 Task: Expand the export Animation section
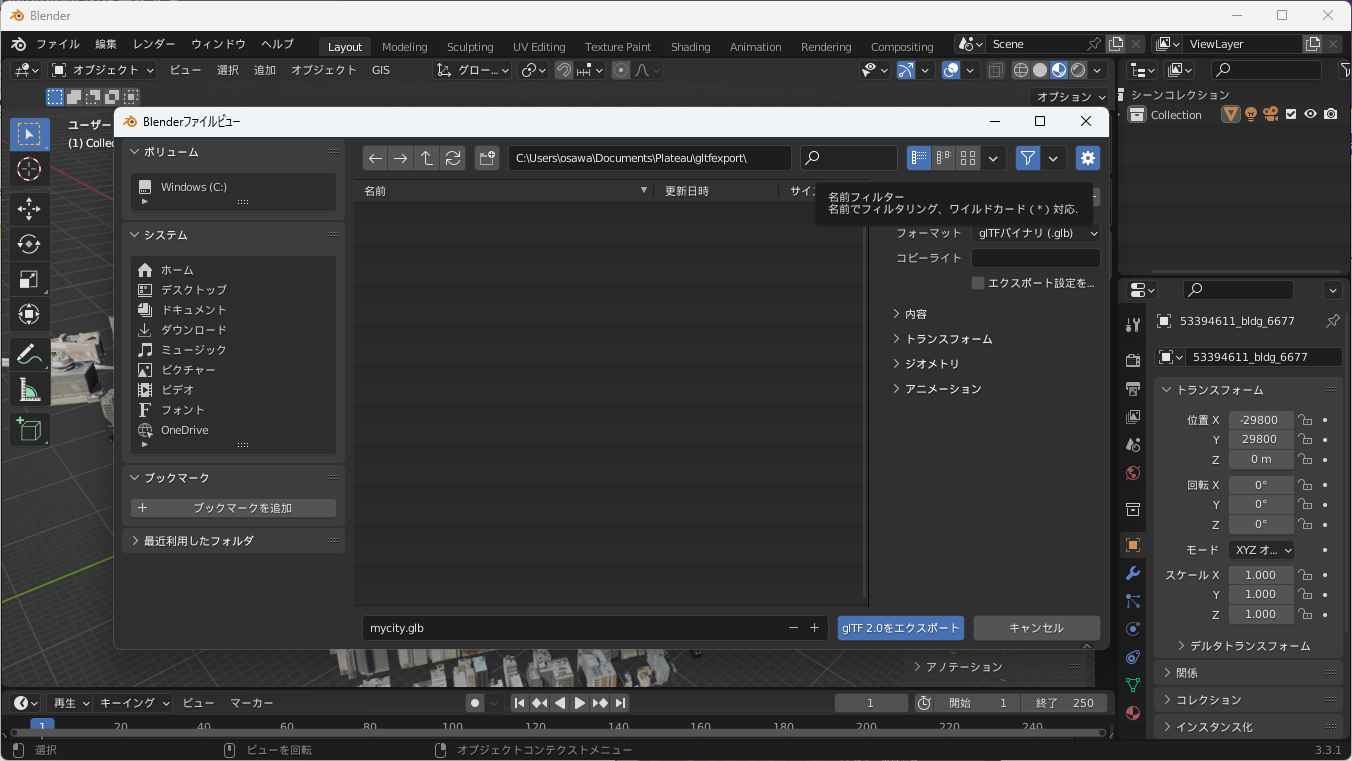coord(937,389)
